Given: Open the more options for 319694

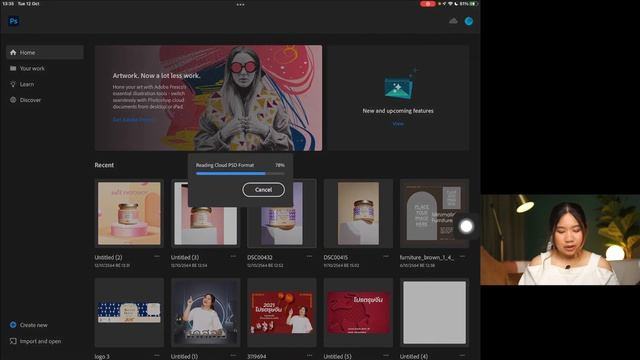Looking at the screenshot, I should 309,356.
